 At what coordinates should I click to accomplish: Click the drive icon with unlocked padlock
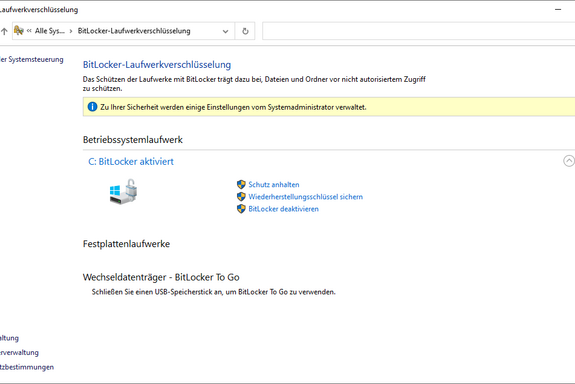(123, 191)
